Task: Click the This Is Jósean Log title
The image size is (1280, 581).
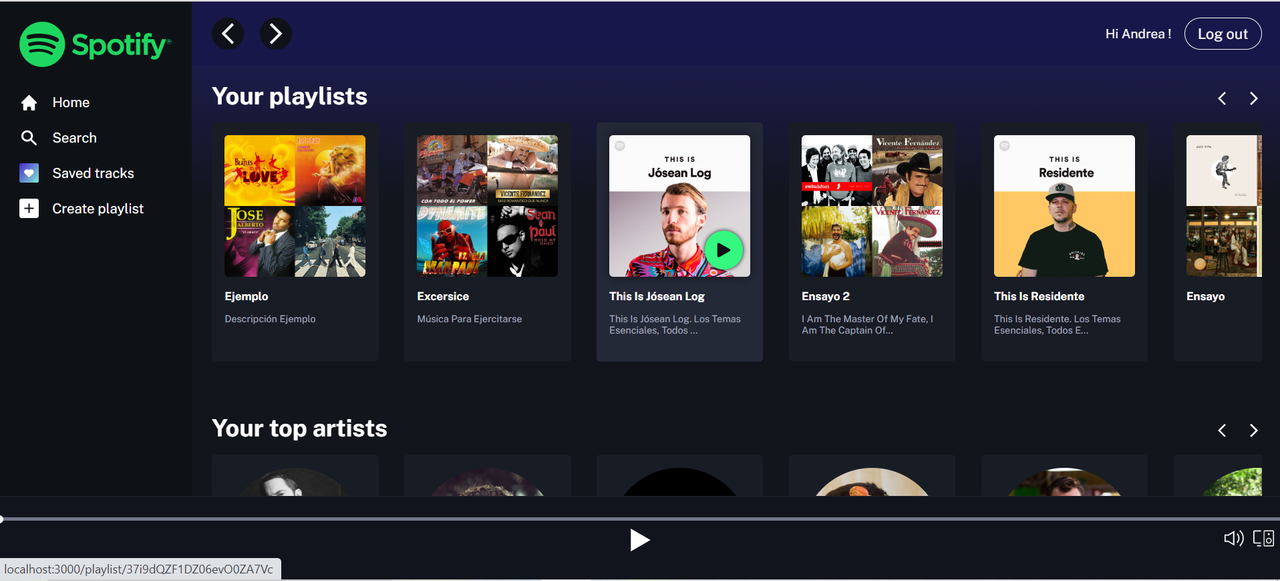Action: coord(657,296)
